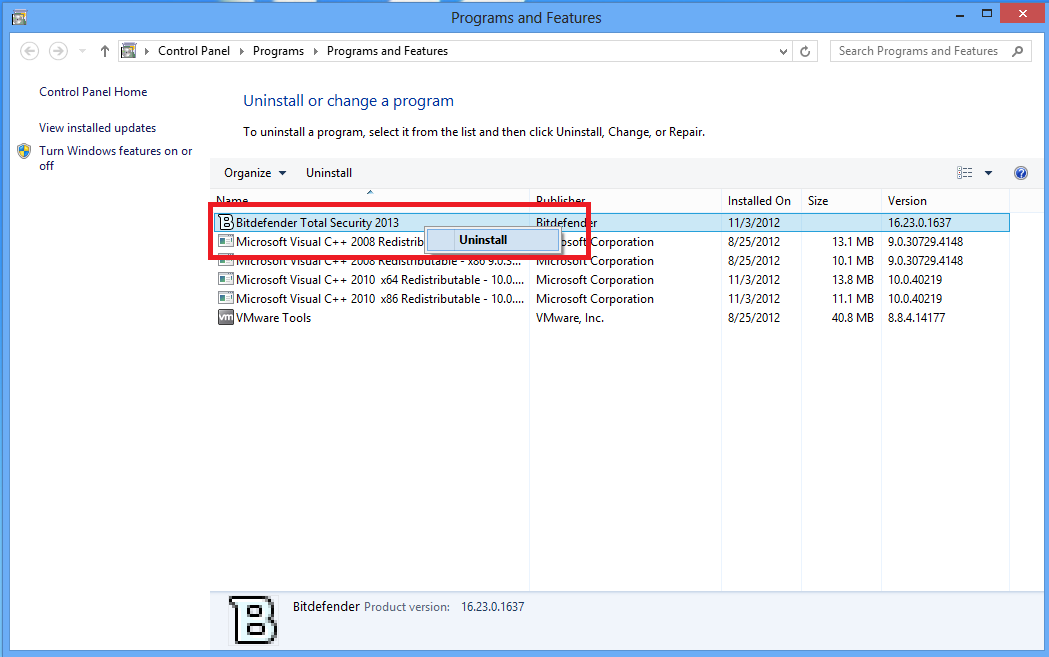Click icon of Visual C++ 2010 x86 row
This screenshot has height=657, width=1049.
[226, 298]
